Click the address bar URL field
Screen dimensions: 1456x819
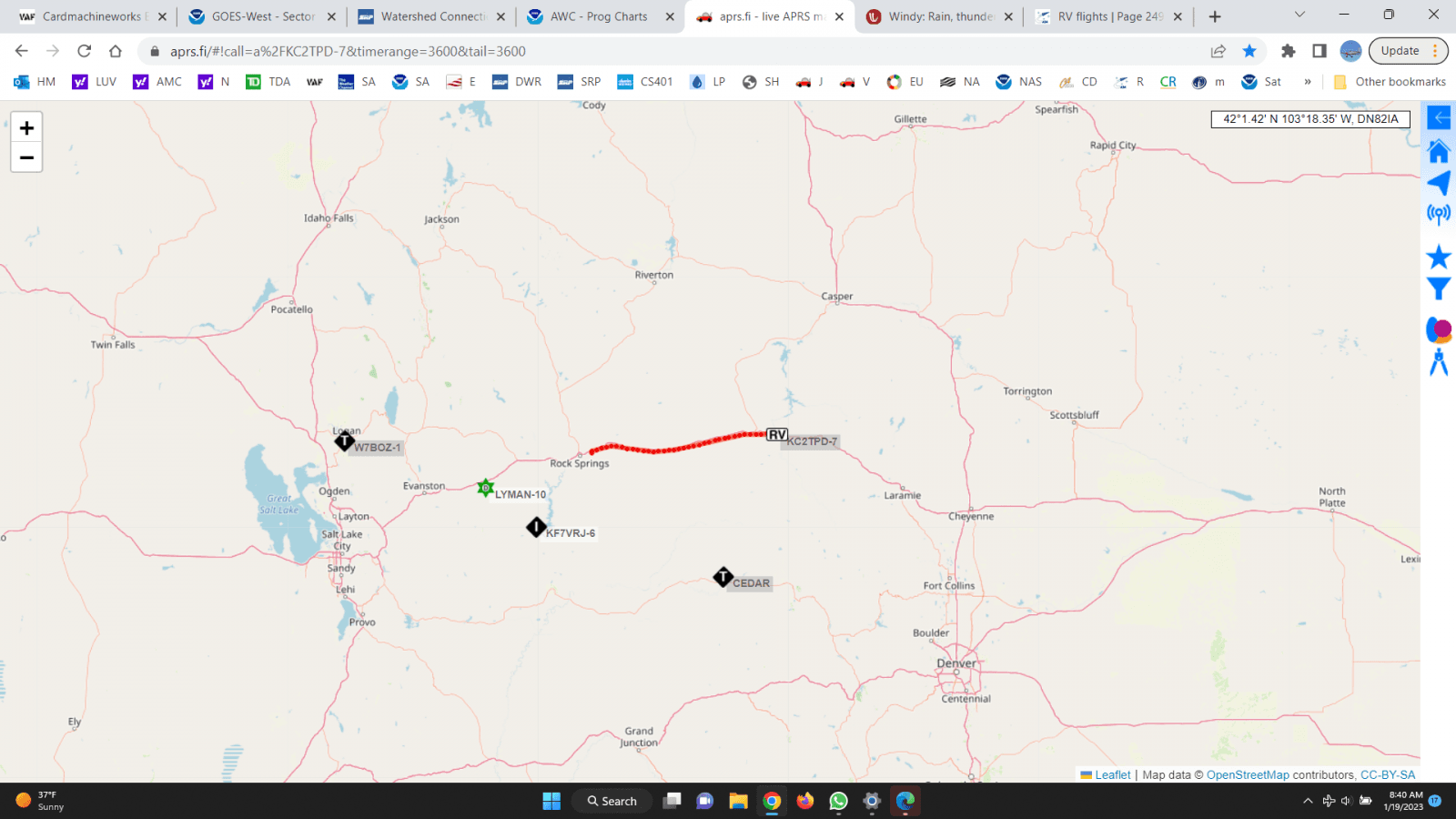point(637,51)
